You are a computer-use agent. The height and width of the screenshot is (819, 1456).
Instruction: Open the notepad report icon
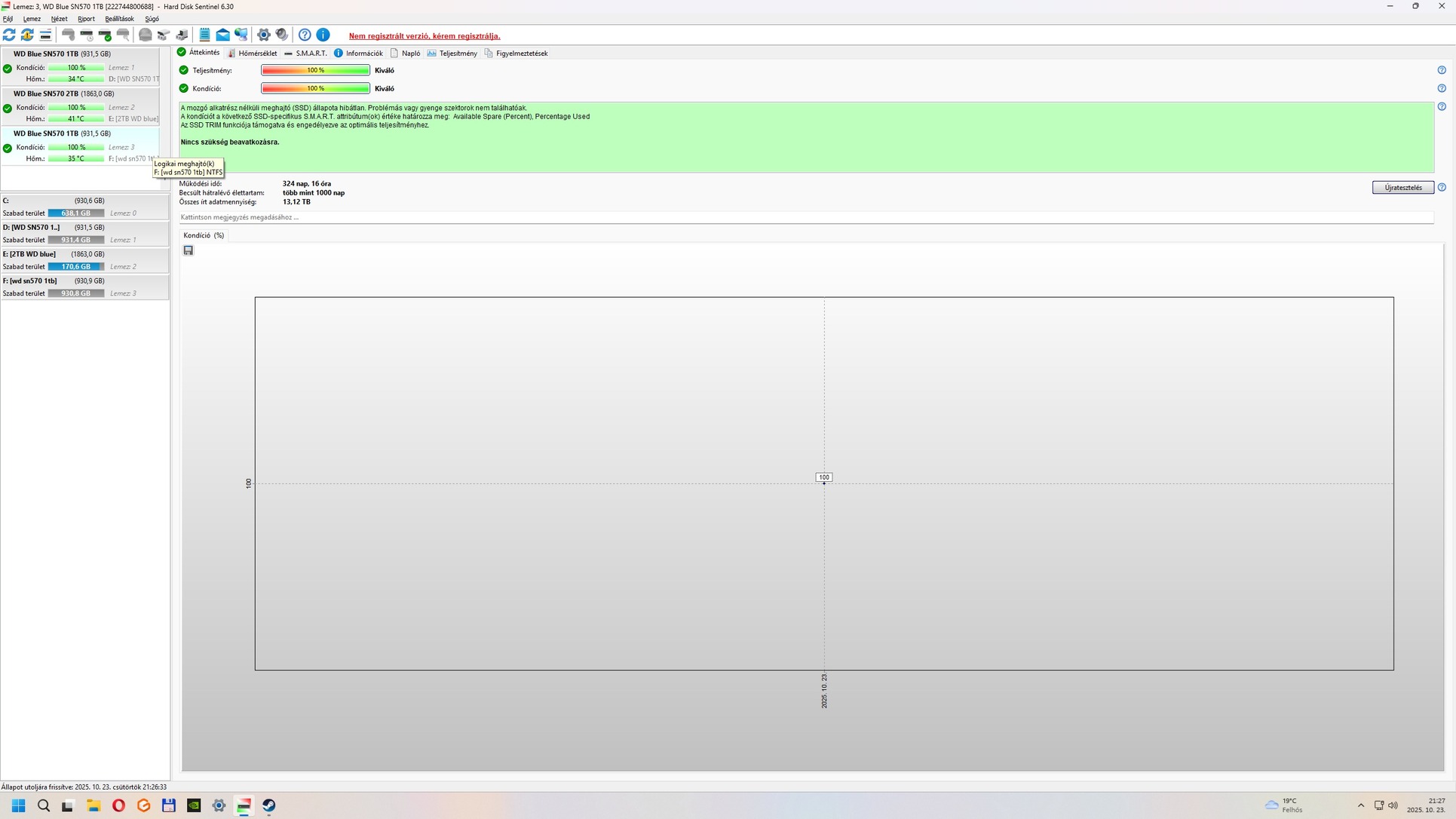point(204,35)
